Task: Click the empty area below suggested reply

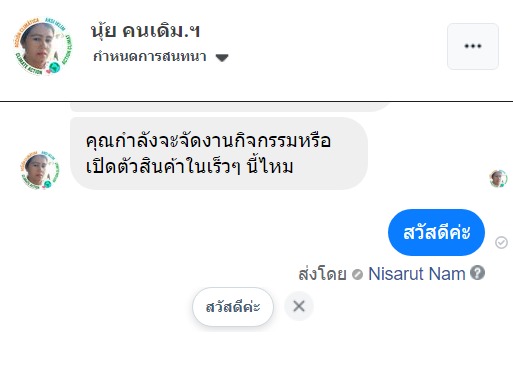Action: [x=256, y=358]
